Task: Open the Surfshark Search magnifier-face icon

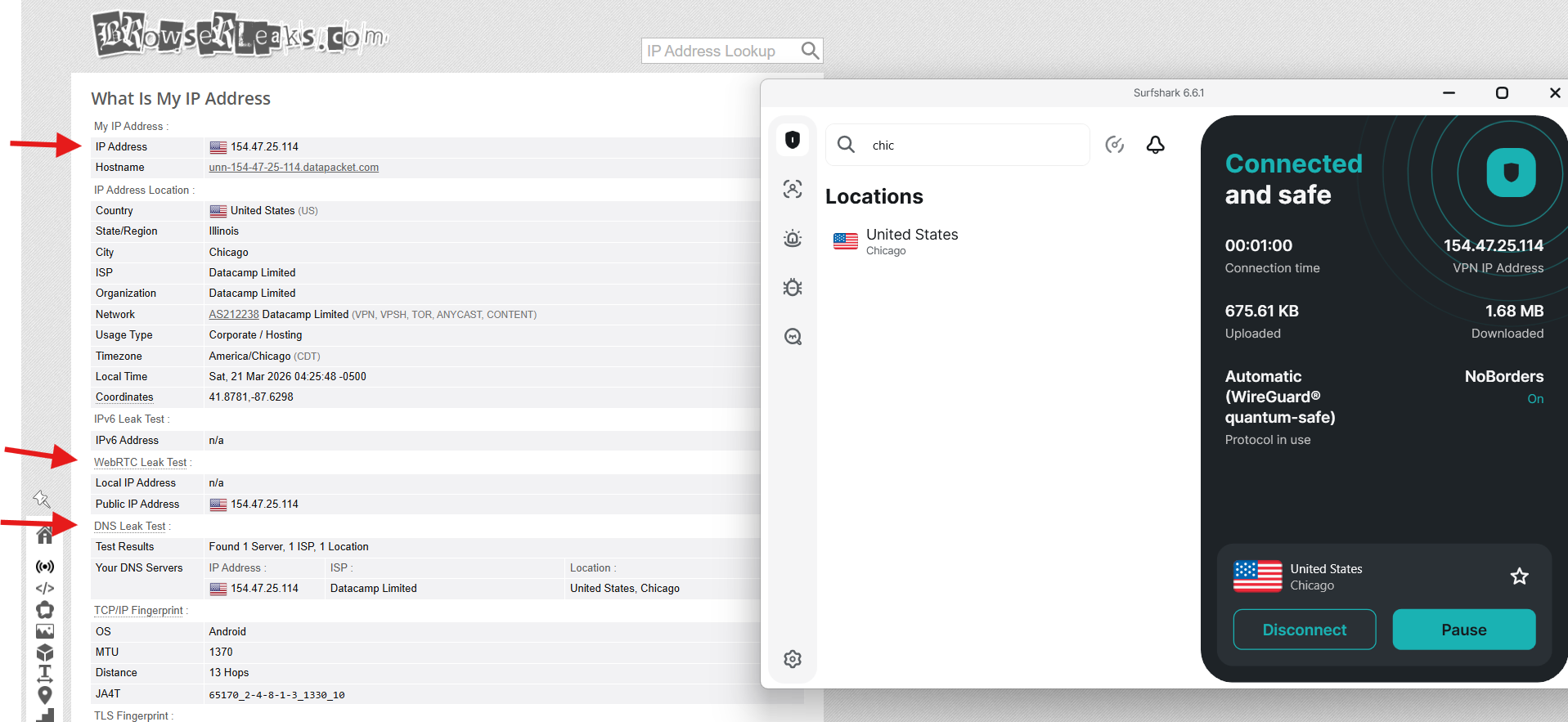Action: pyautogui.click(x=792, y=336)
